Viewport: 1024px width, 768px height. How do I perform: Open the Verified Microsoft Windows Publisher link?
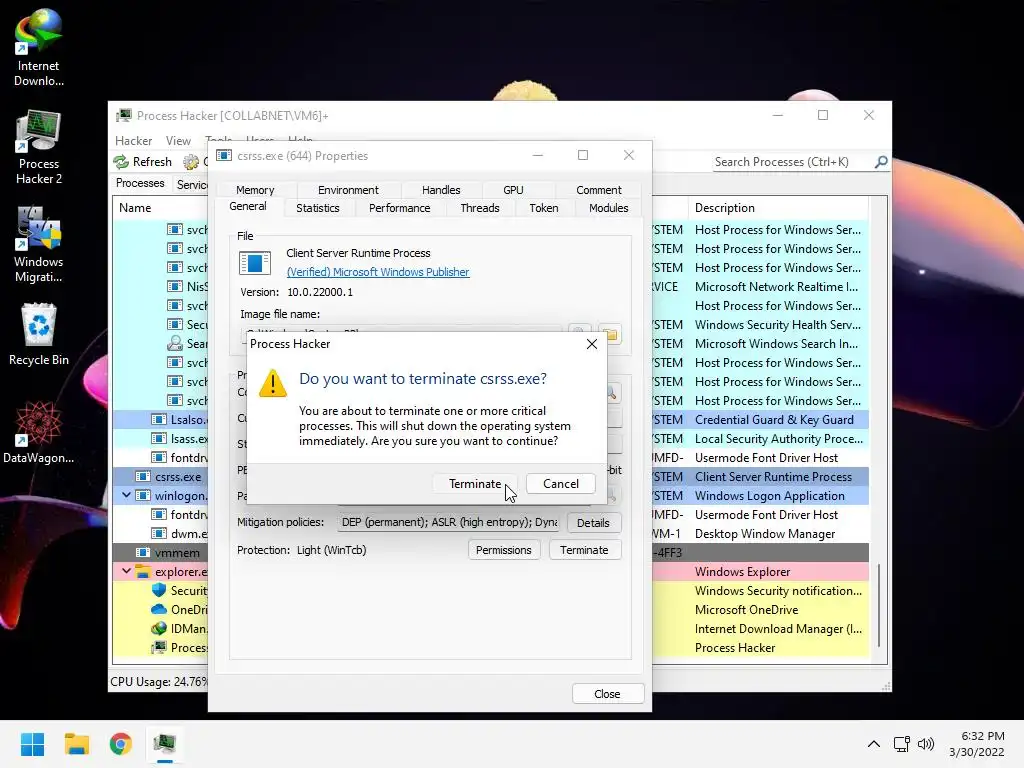click(x=377, y=272)
